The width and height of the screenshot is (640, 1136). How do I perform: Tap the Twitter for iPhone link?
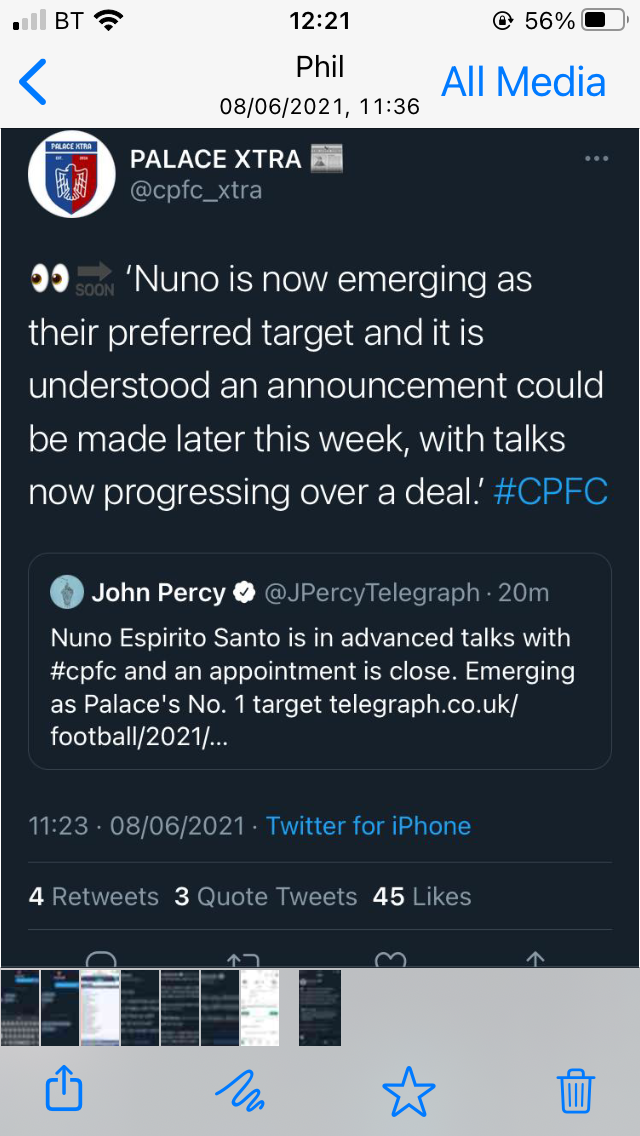368,826
